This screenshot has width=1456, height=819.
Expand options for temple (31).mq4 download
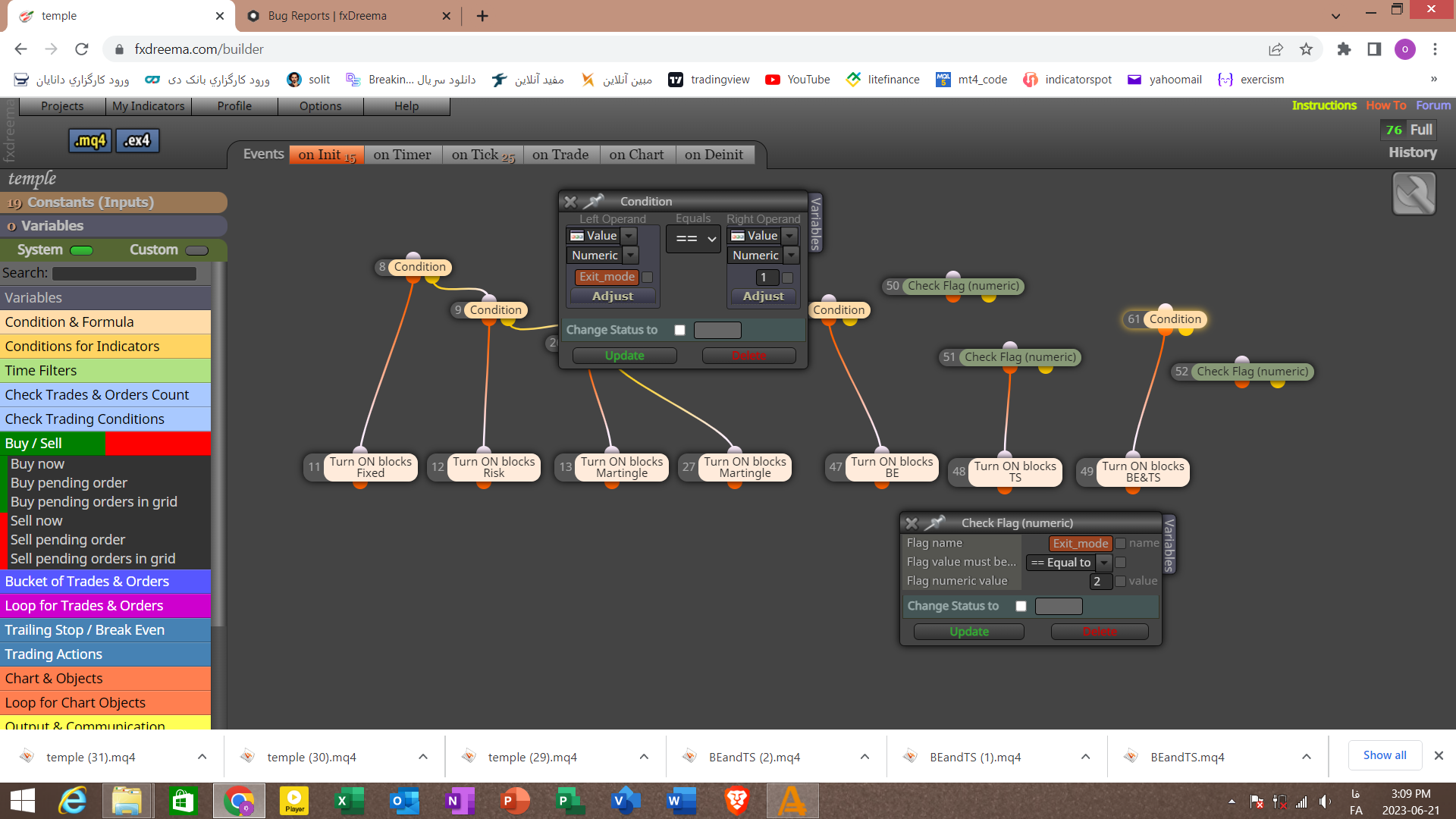click(x=202, y=757)
